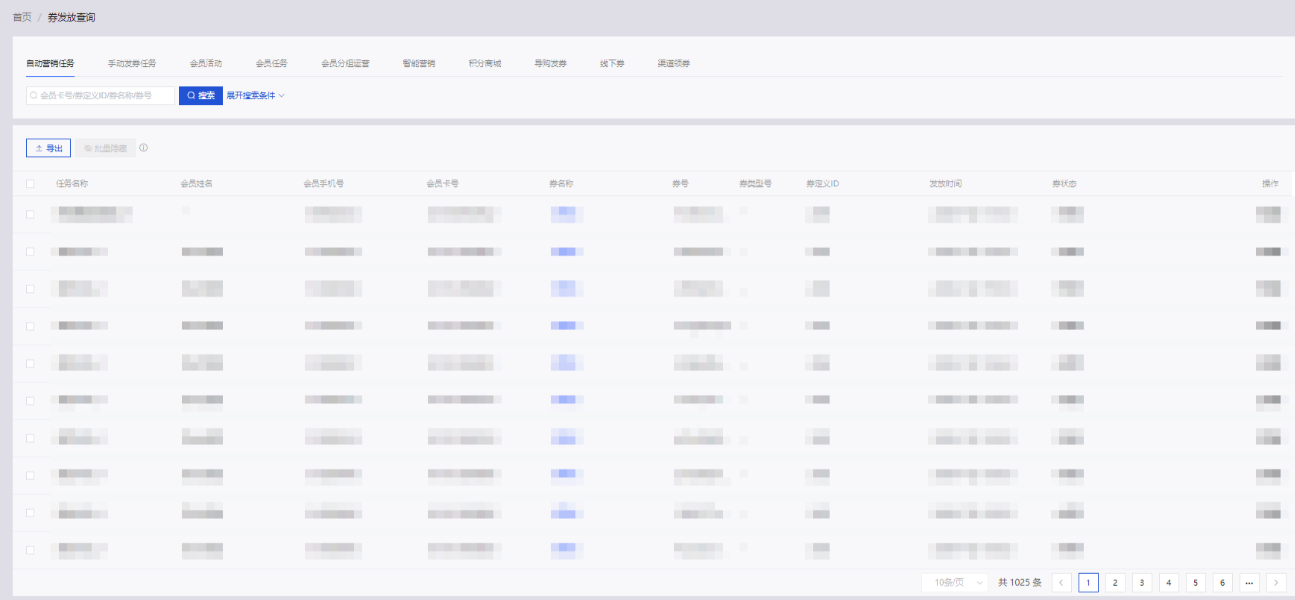The width and height of the screenshot is (1295, 600).
Task: Click the 券定义ID column header
Action: point(822,184)
